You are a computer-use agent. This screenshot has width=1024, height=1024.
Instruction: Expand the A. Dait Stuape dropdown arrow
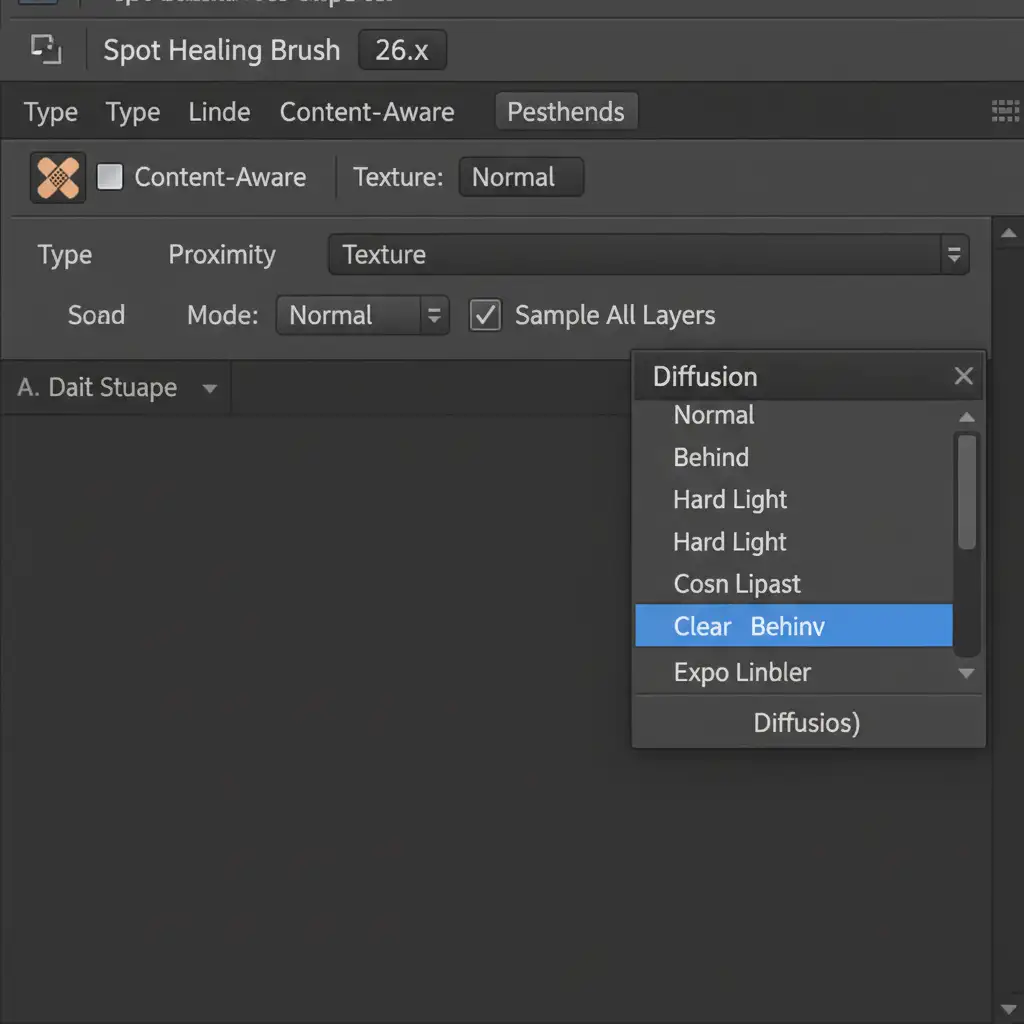(x=210, y=388)
